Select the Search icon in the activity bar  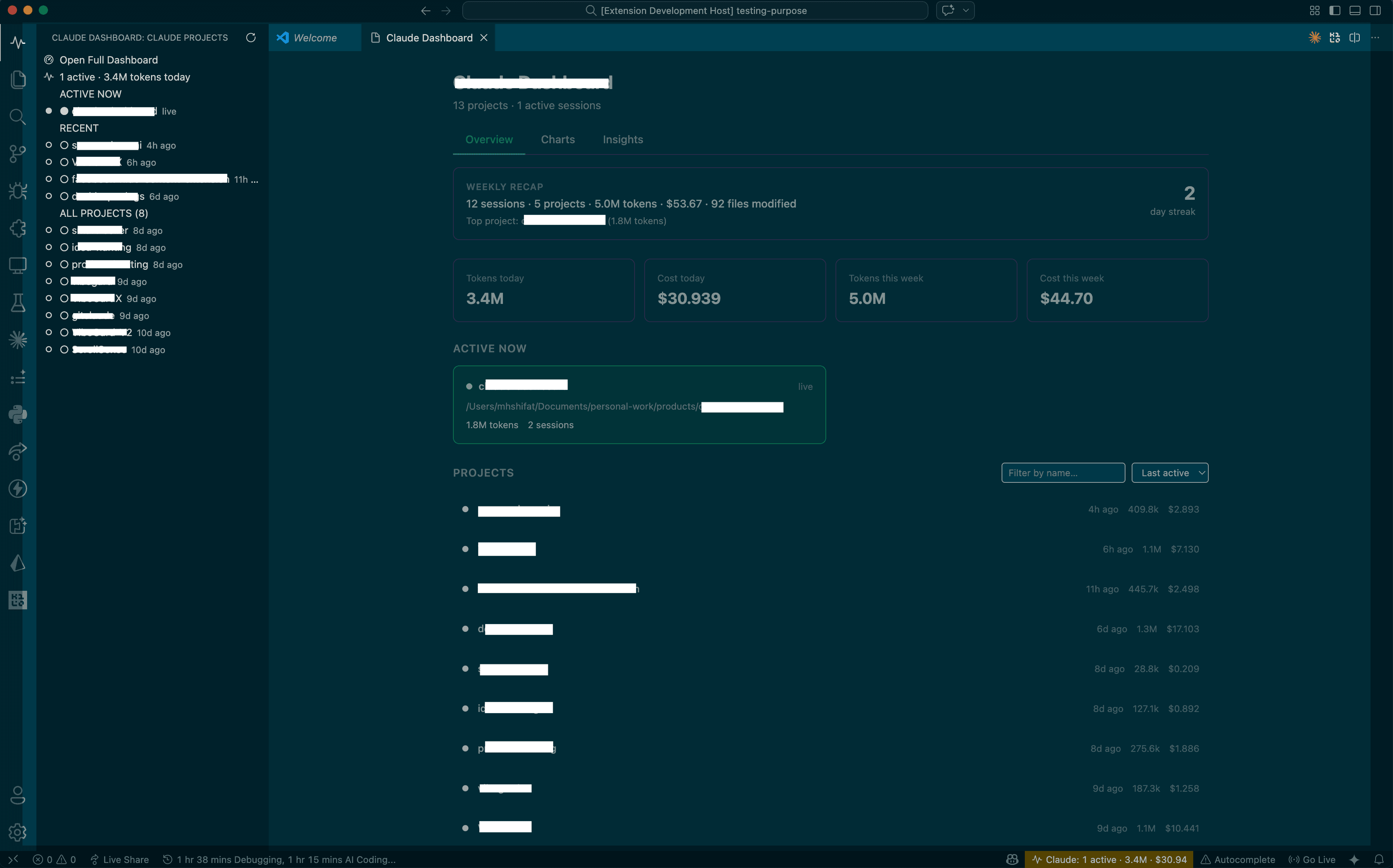[18, 117]
